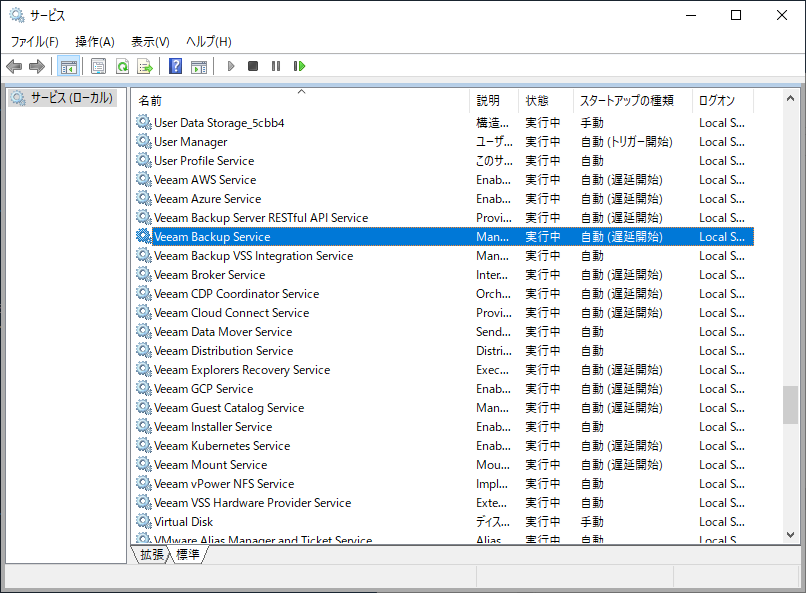Click the scrollbar down arrow
Image resolution: width=806 pixels, height=593 pixels.
point(790,535)
